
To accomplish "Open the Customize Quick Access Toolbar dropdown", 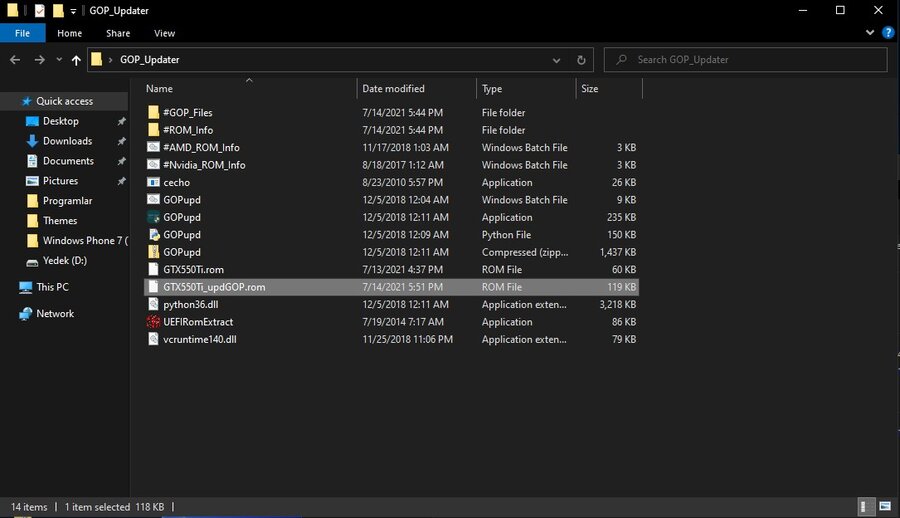I will (74, 11).
